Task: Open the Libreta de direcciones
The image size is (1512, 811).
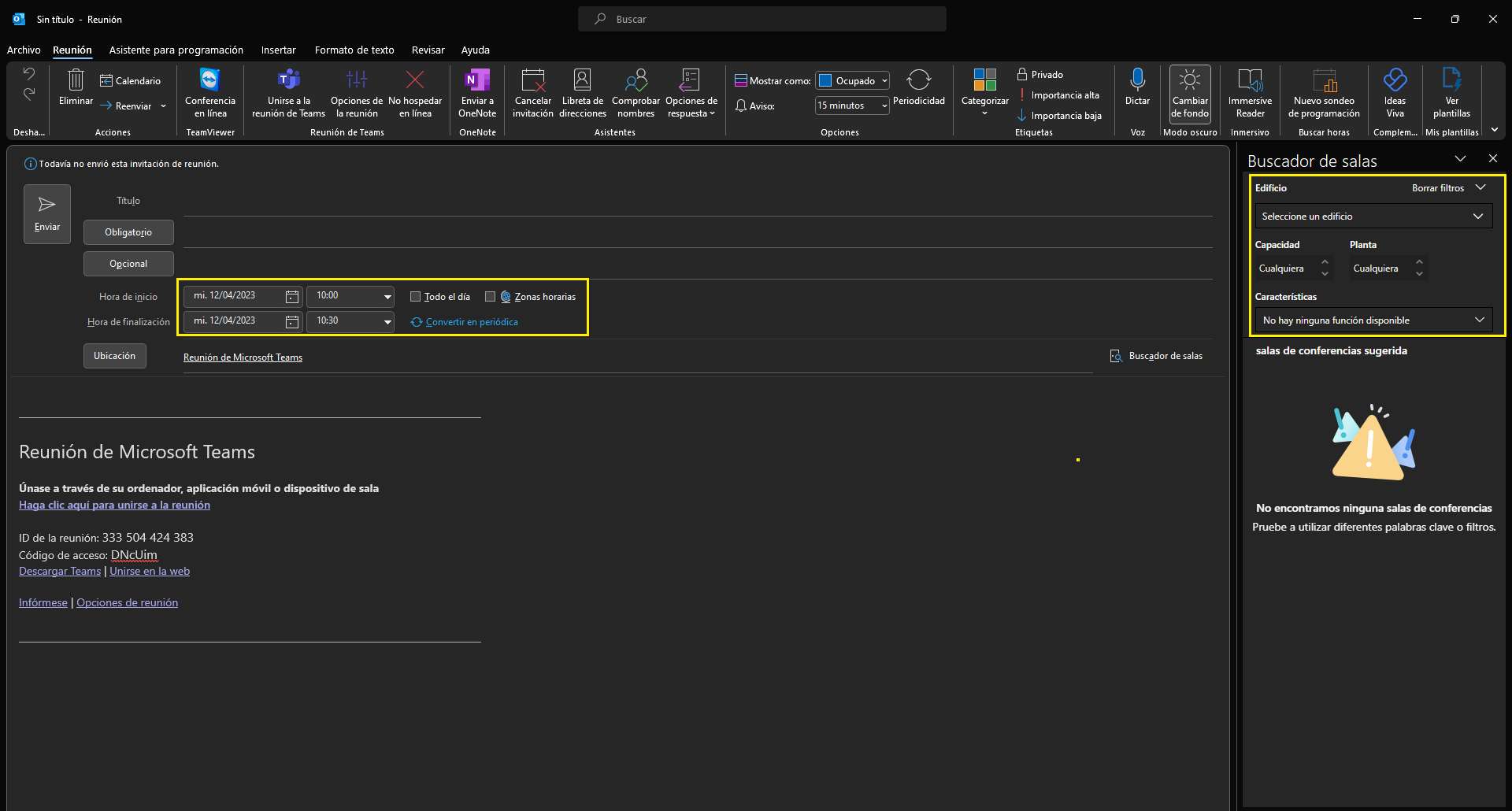Action: pos(583,93)
